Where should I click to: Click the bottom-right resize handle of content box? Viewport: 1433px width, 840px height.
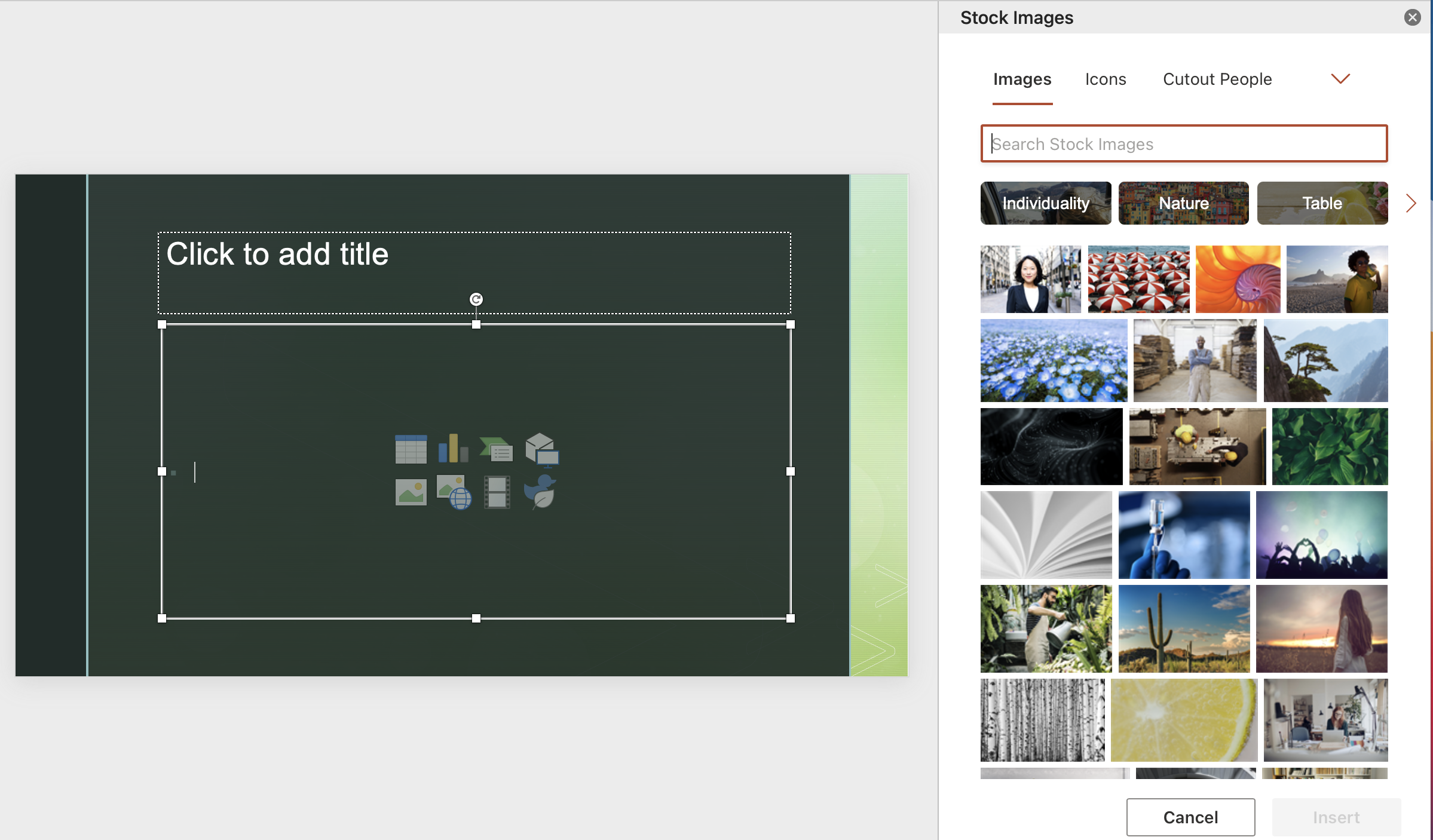(x=791, y=618)
